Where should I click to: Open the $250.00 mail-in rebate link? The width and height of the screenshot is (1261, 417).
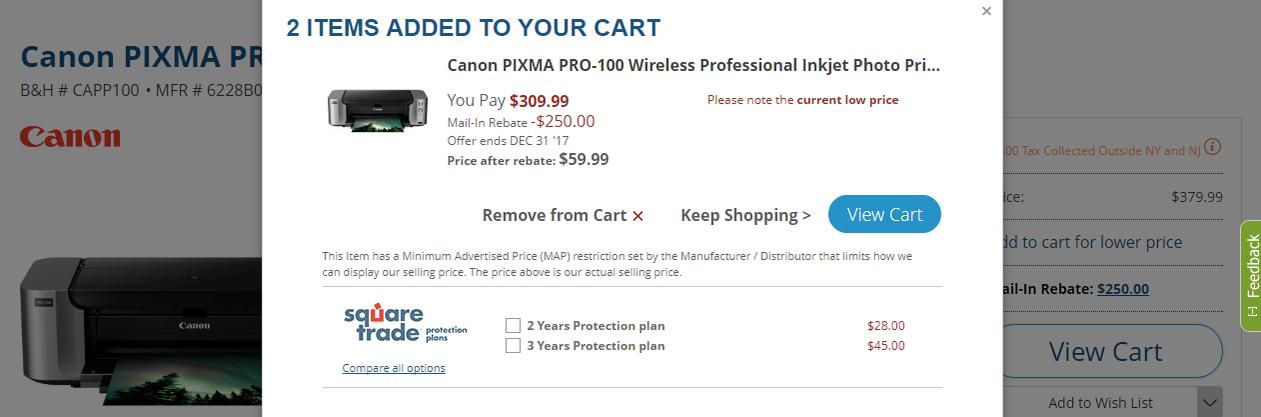click(x=1122, y=289)
